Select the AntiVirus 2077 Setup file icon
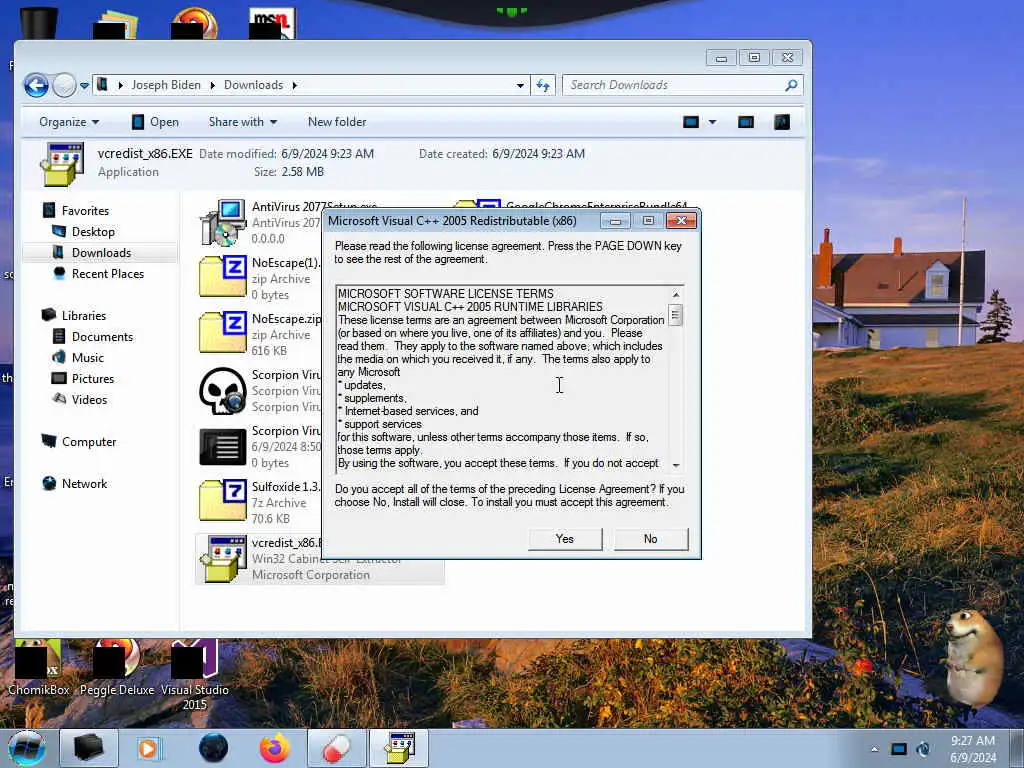This screenshot has height=768, width=1024. click(223, 223)
